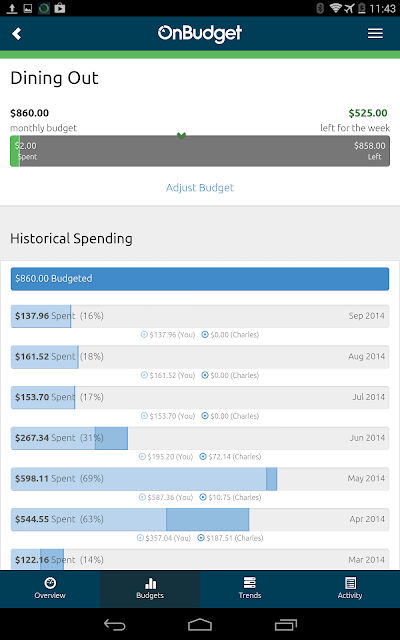Screen dimensions: 400x640
Task: Tap the back arrow in header
Action: click(16, 33)
